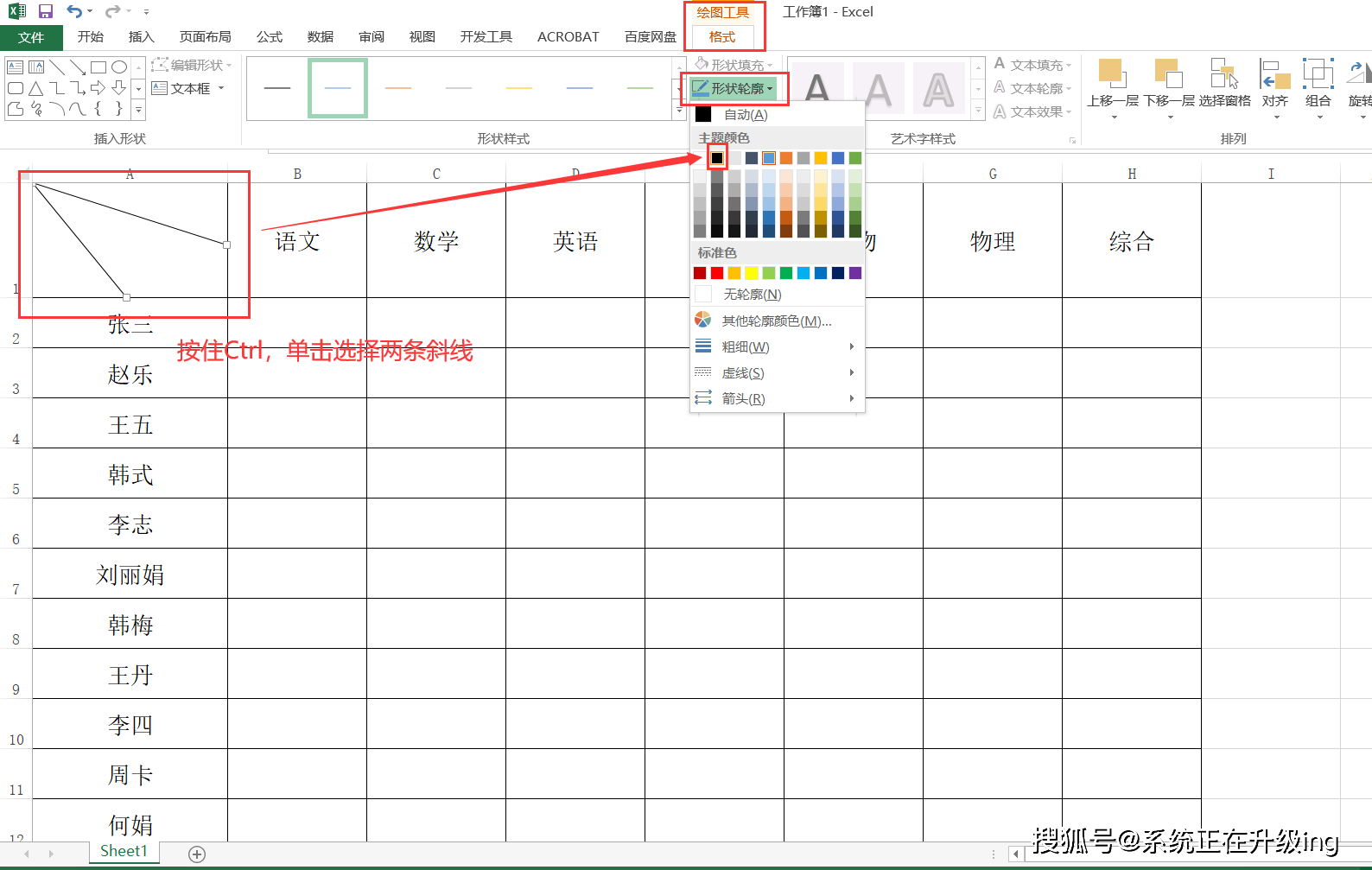Open the Text Effects (文本效果) dropdown
1372x870 pixels.
tap(1032, 111)
